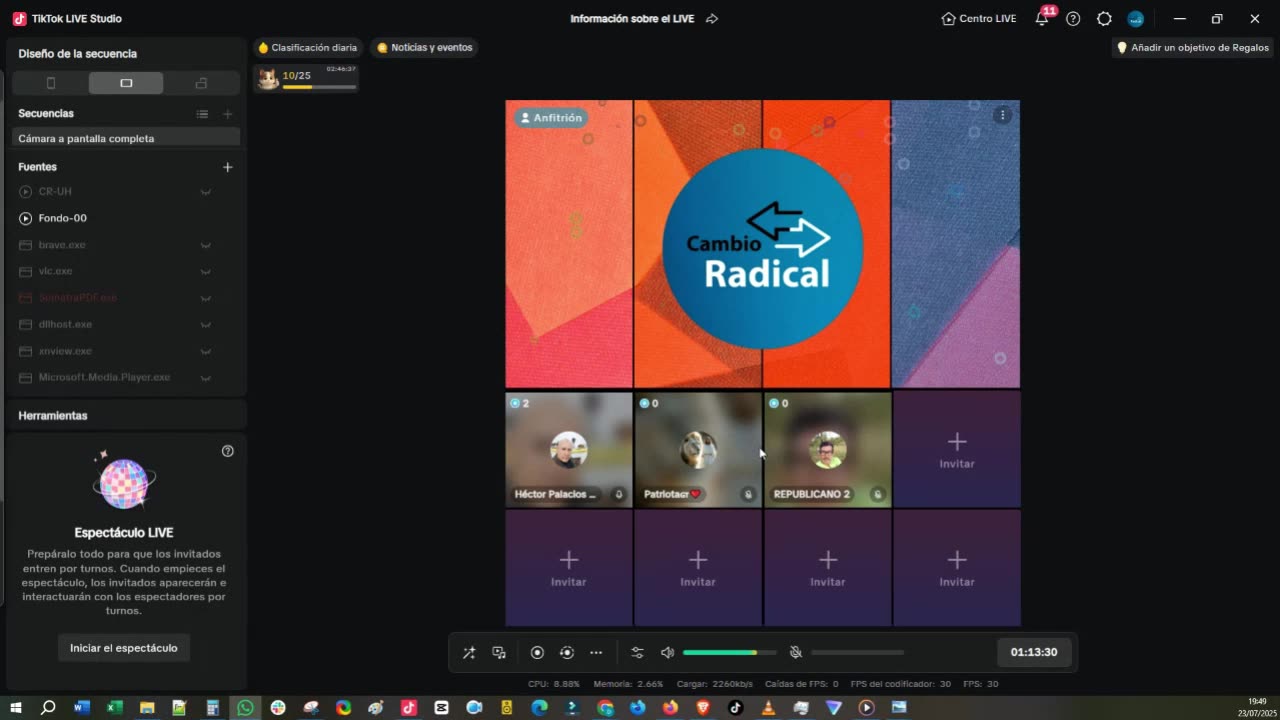Click the share arrow next to Información sobre el LIVE
The height and width of the screenshot is (720, 1280).
(x=712, y=19)
